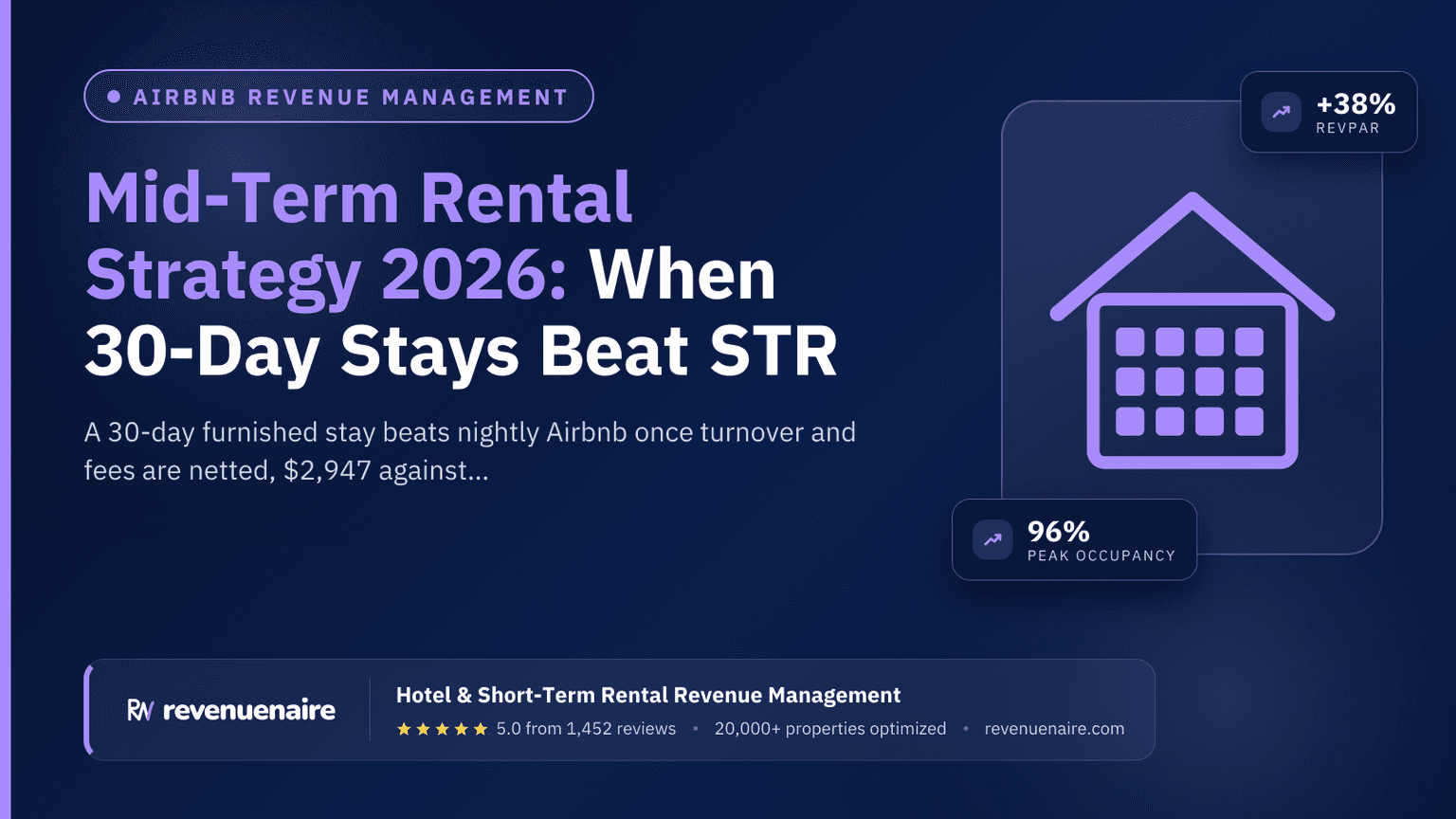Open the revenuenaire.com link
The width and height of the screenshot is (1456, 819).
[1054, 729]
